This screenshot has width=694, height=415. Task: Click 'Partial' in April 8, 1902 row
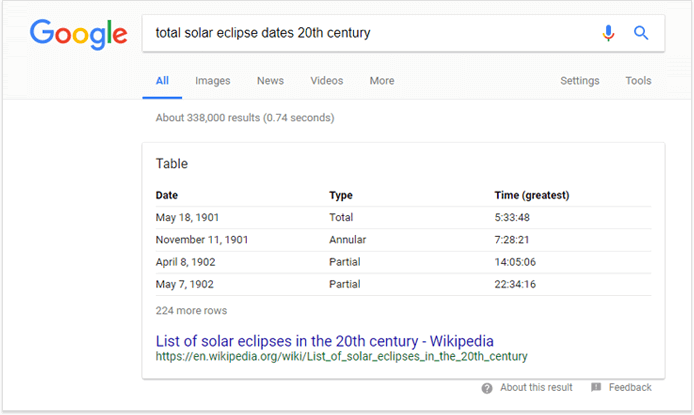[345, 262]
